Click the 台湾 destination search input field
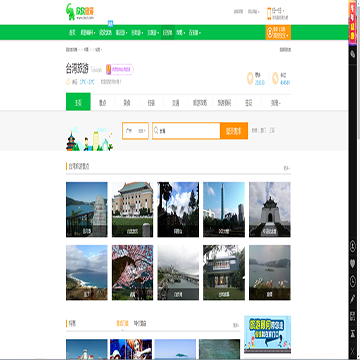 186,131
